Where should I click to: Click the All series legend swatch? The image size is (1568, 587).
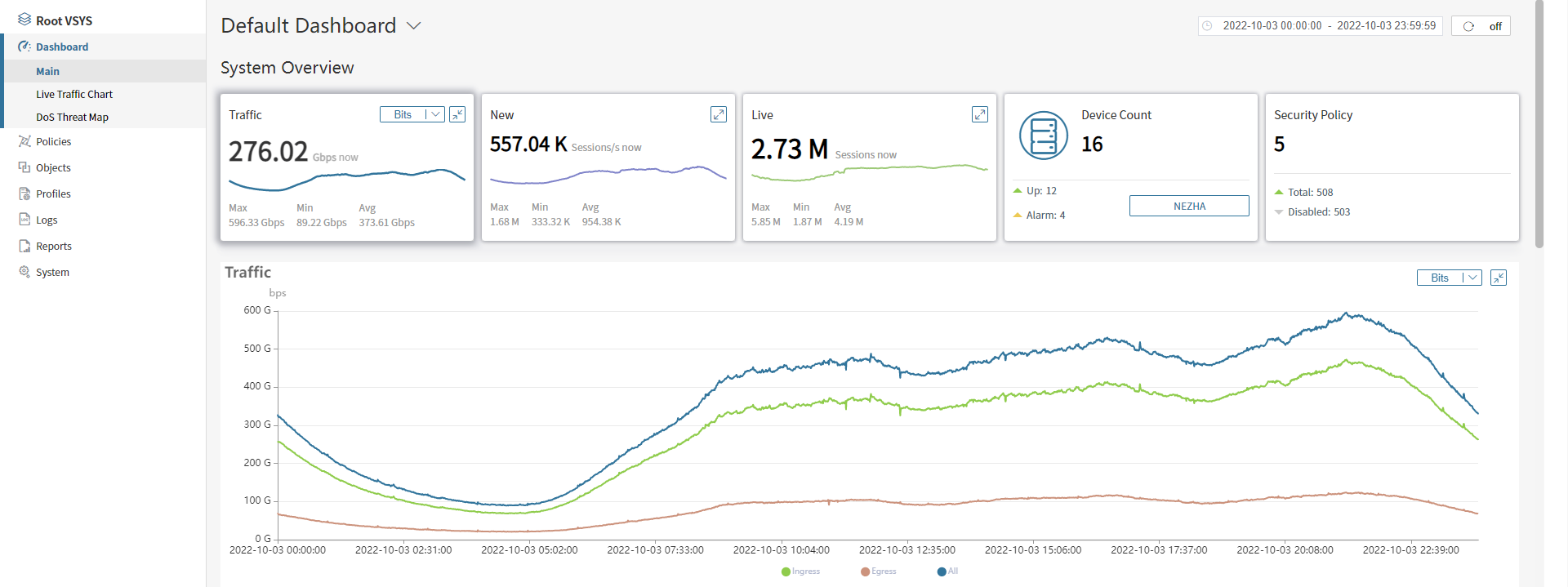(x=942, y=571)
